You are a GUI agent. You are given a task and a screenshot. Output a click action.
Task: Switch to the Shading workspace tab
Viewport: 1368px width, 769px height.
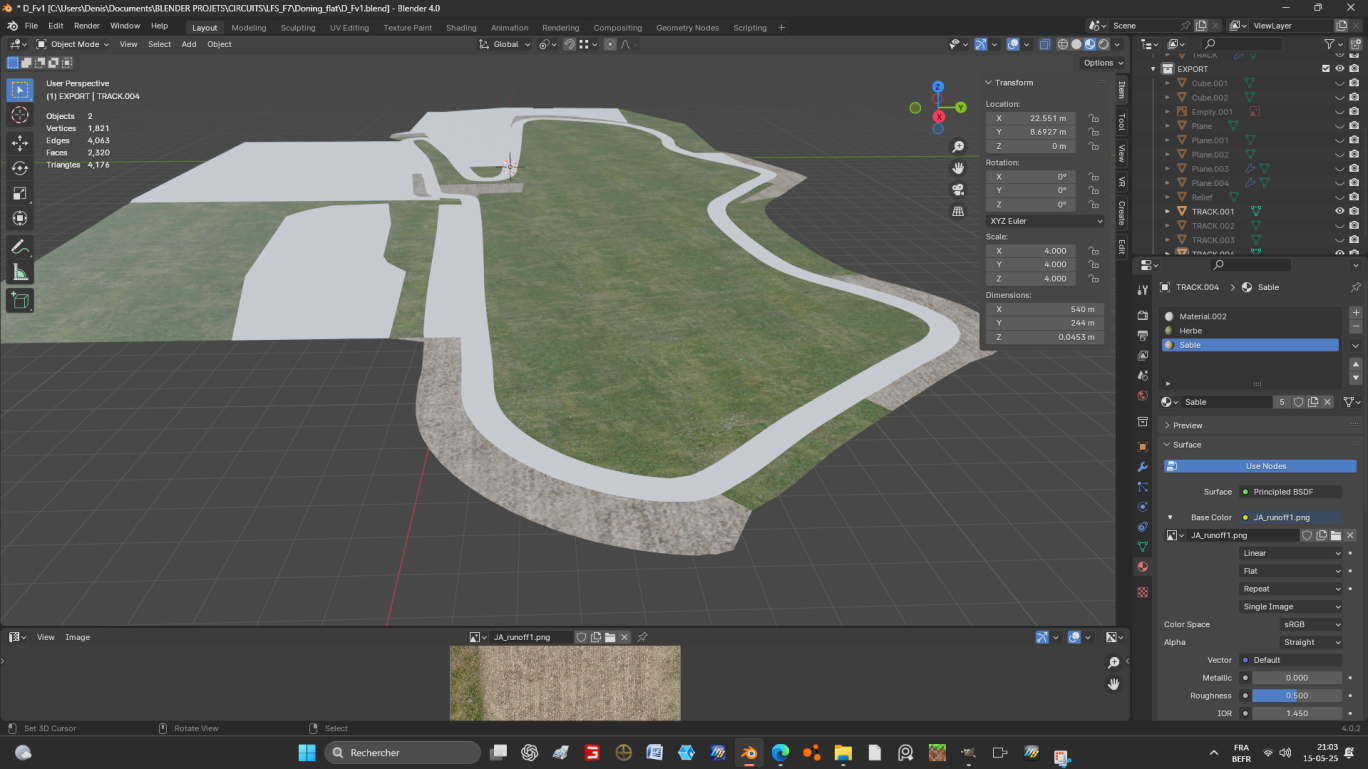(461, 28)
